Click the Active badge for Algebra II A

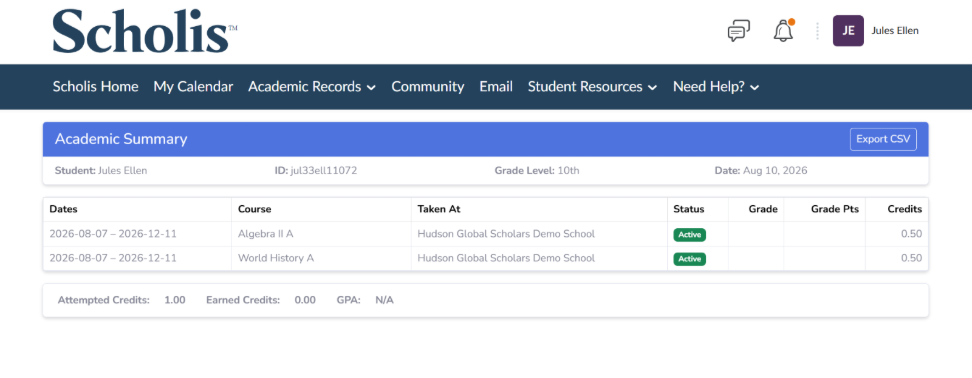click(x=689, y=235)
